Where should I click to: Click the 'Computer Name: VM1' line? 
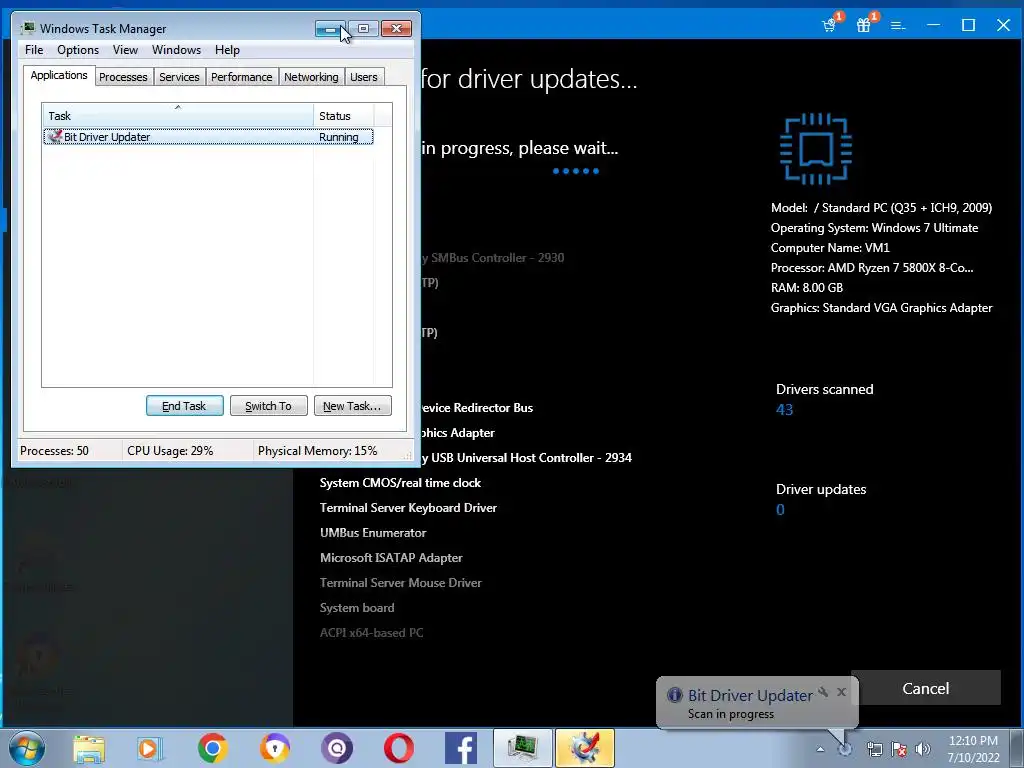[830, 248]
